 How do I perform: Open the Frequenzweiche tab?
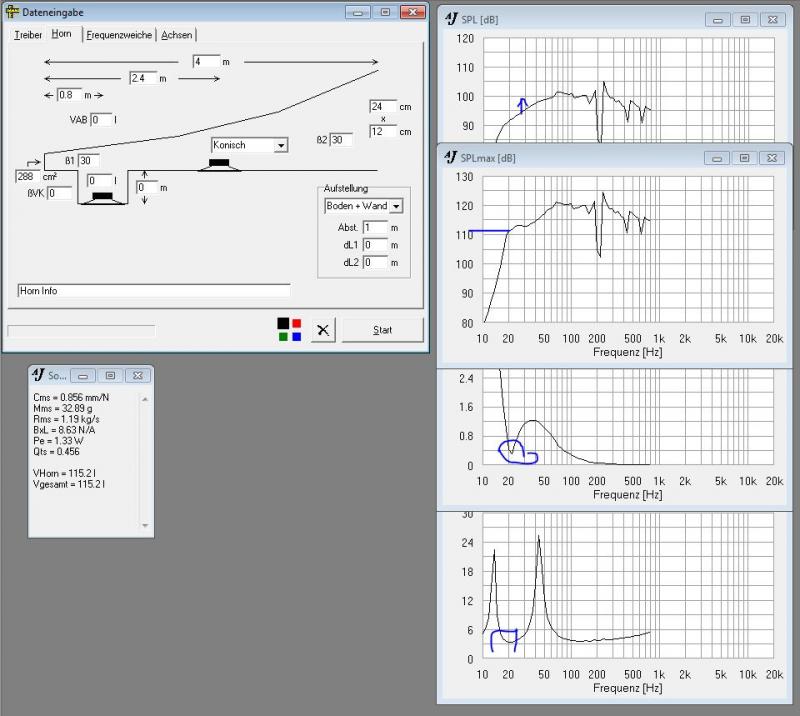tap(119, 34)
